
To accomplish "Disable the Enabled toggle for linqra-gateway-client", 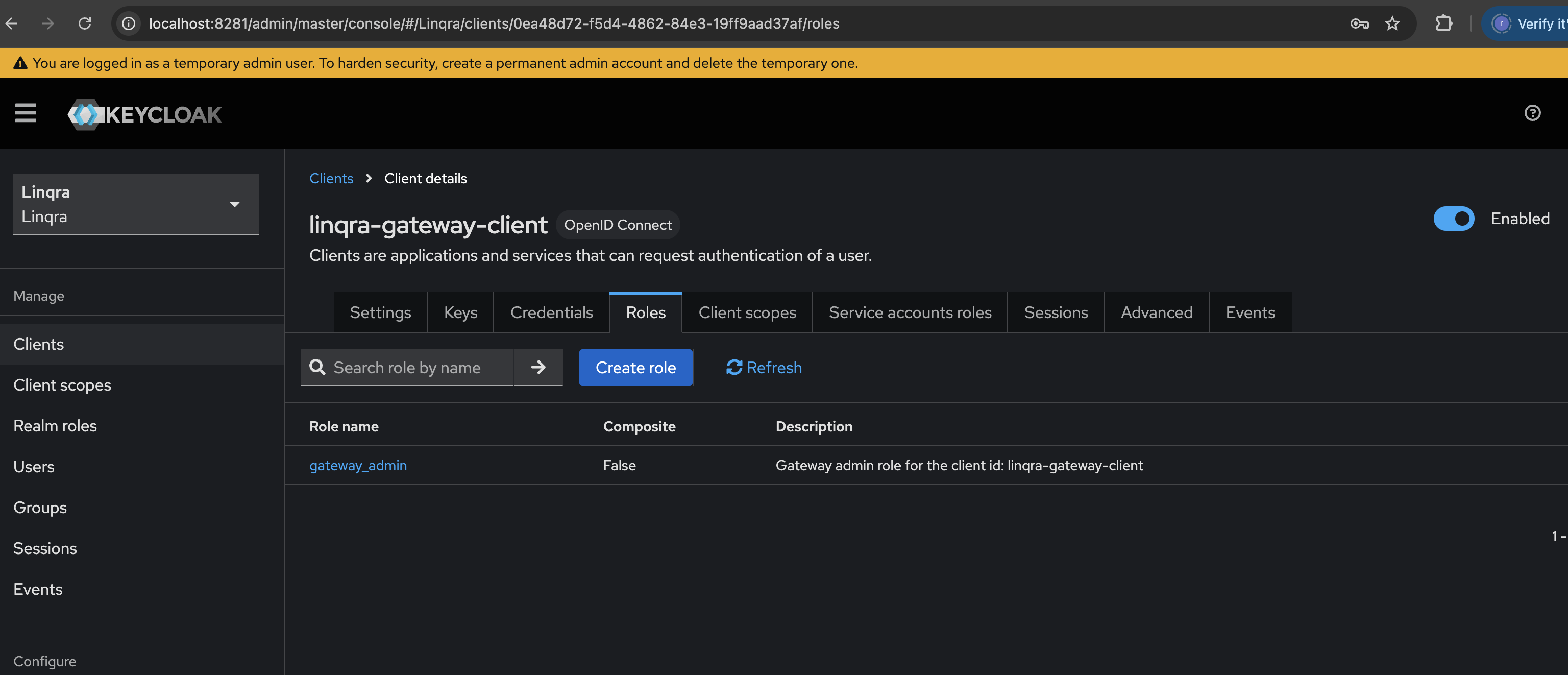I will 1454,219.
